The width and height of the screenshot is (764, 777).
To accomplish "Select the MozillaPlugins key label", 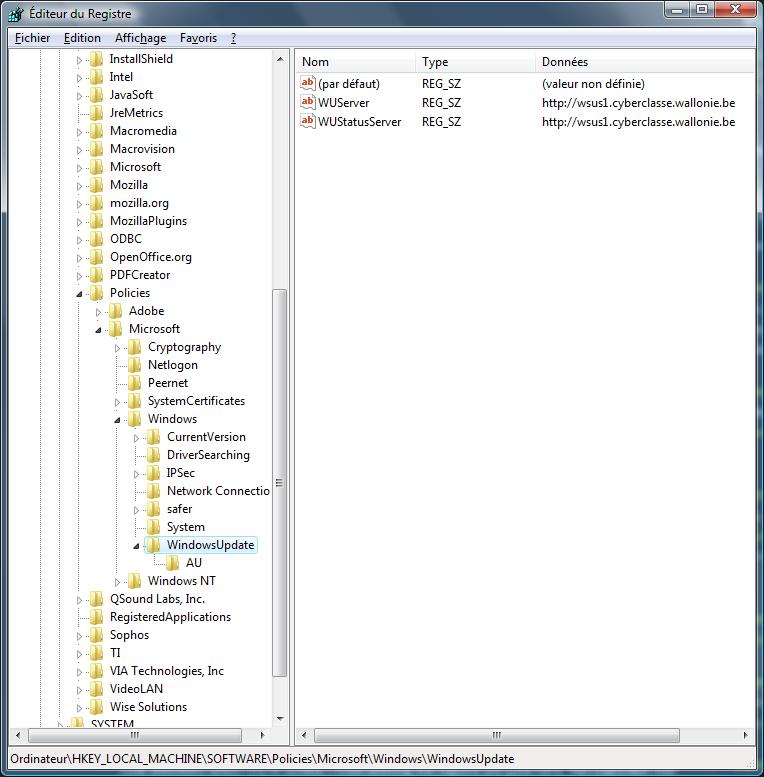I will click(x=148, y=221).
